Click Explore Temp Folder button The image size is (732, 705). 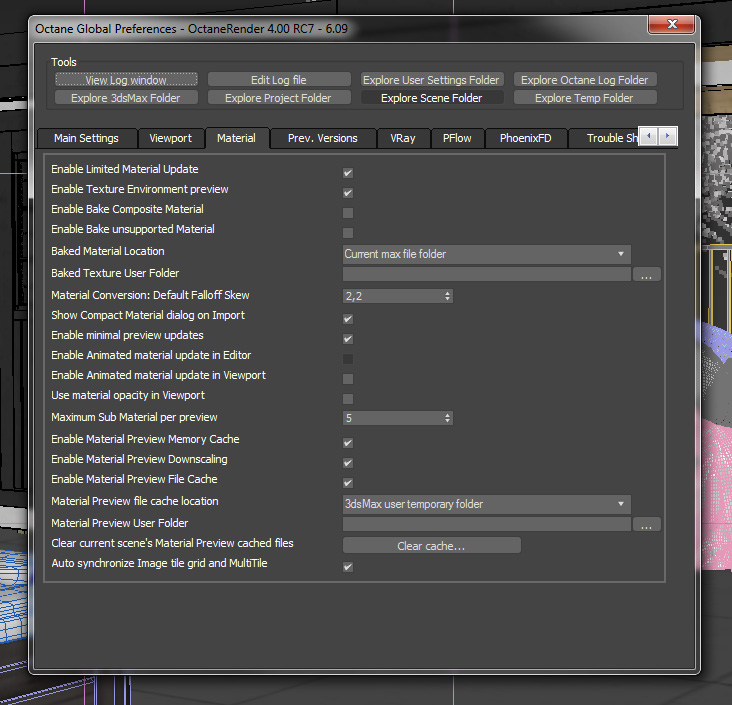[x=584, y=98]
